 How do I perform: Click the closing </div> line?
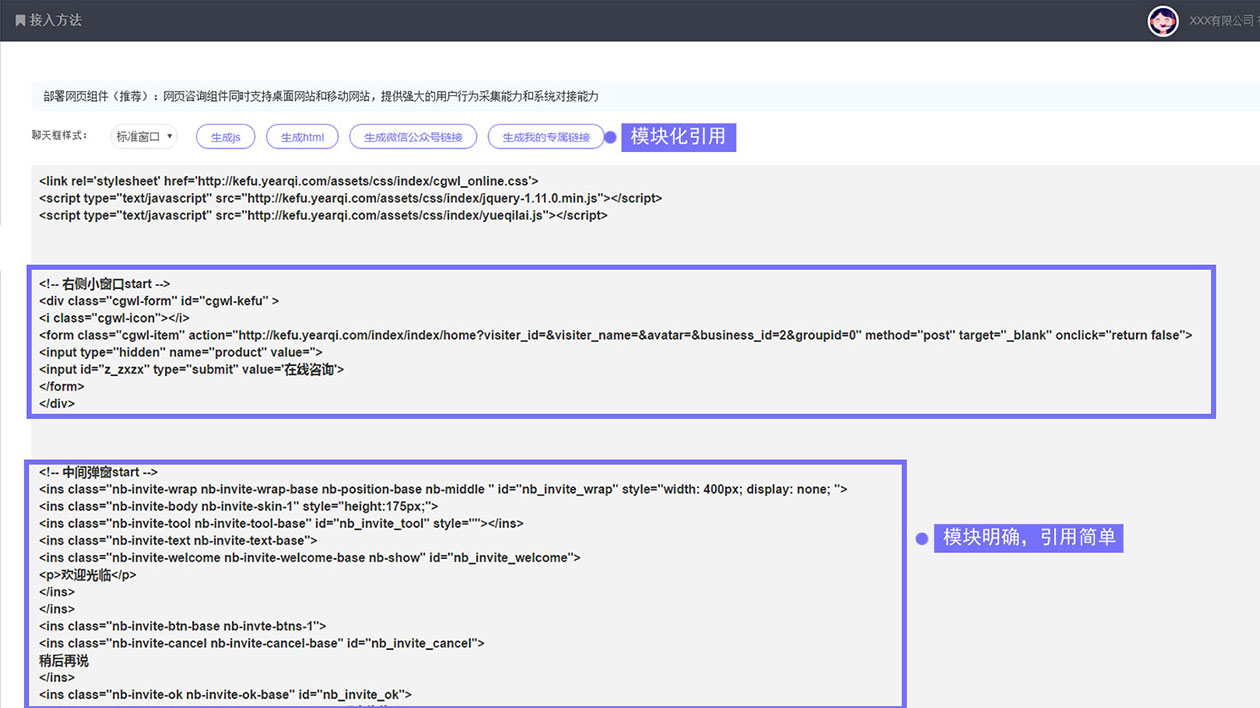coord(57,403)
